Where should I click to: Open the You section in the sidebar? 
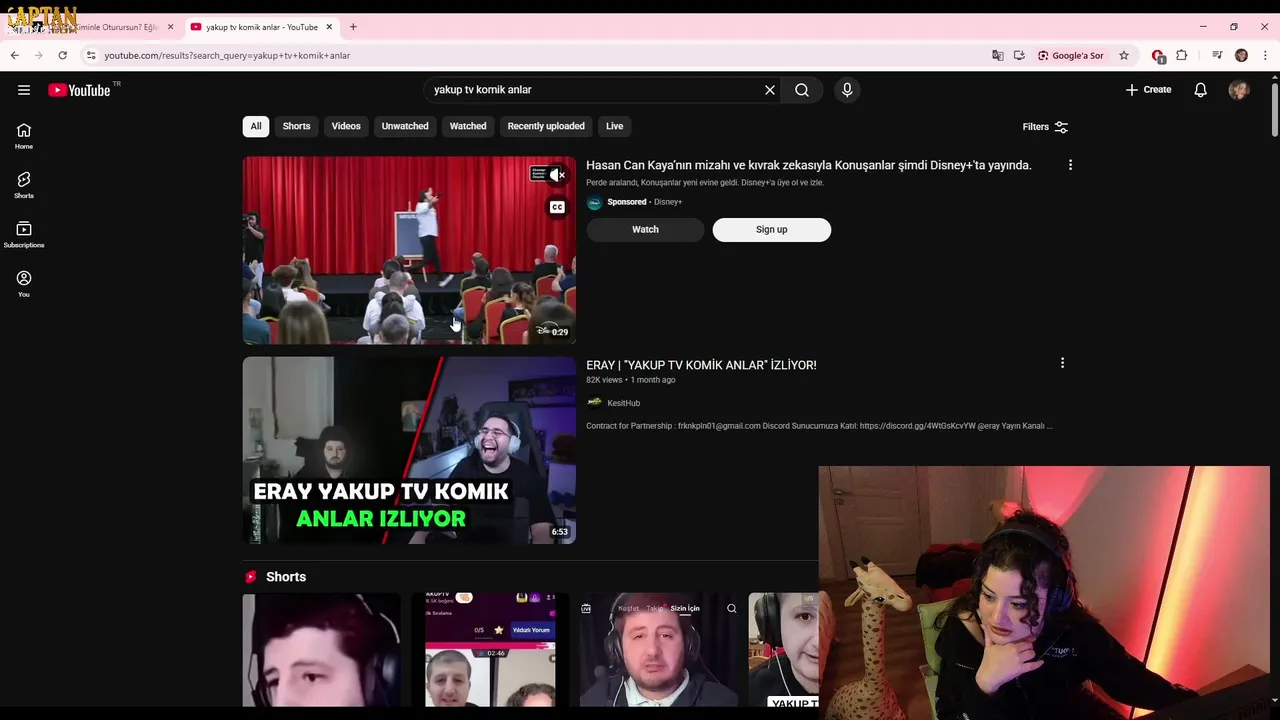(x=24, y=284)
